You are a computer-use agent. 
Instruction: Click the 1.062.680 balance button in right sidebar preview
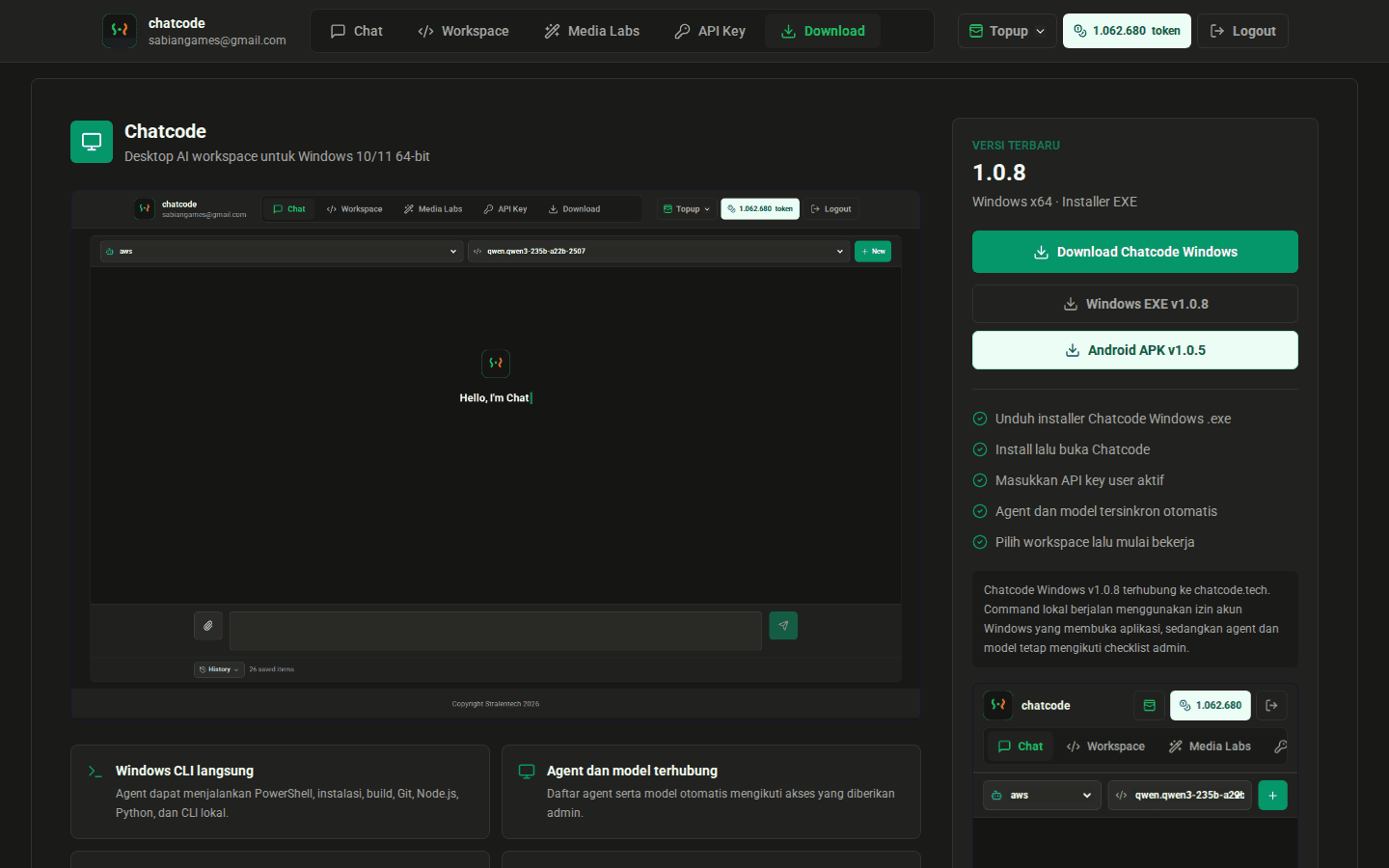point(1211,705)
